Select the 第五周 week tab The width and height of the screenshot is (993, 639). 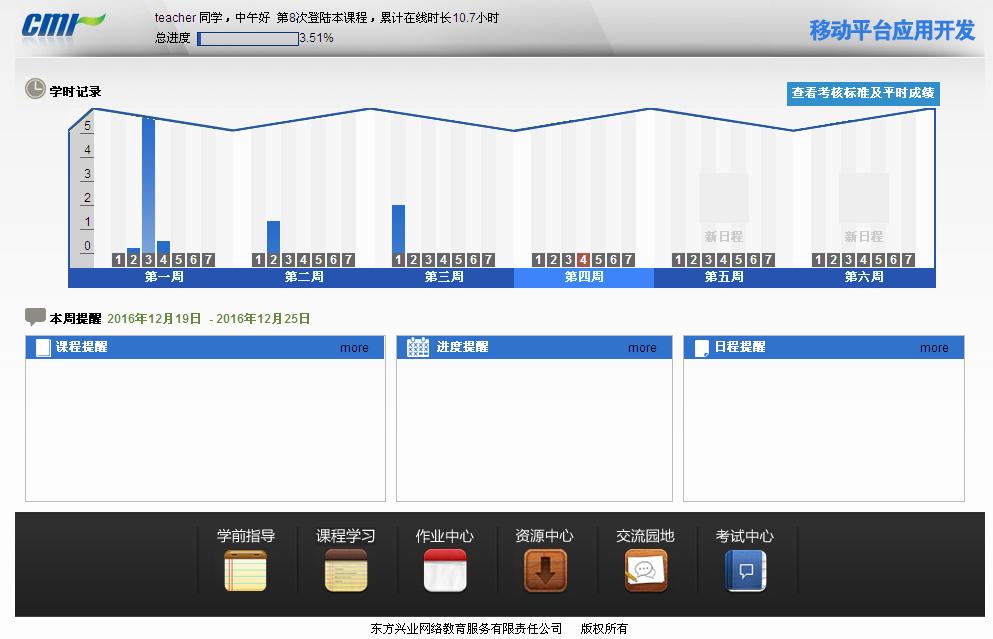[724, 277]
